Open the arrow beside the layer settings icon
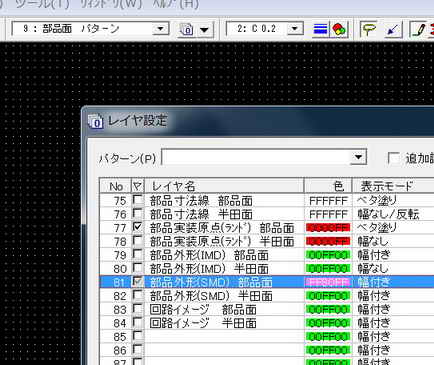Viewport: 434px width, 365px height. click(204, 30)
